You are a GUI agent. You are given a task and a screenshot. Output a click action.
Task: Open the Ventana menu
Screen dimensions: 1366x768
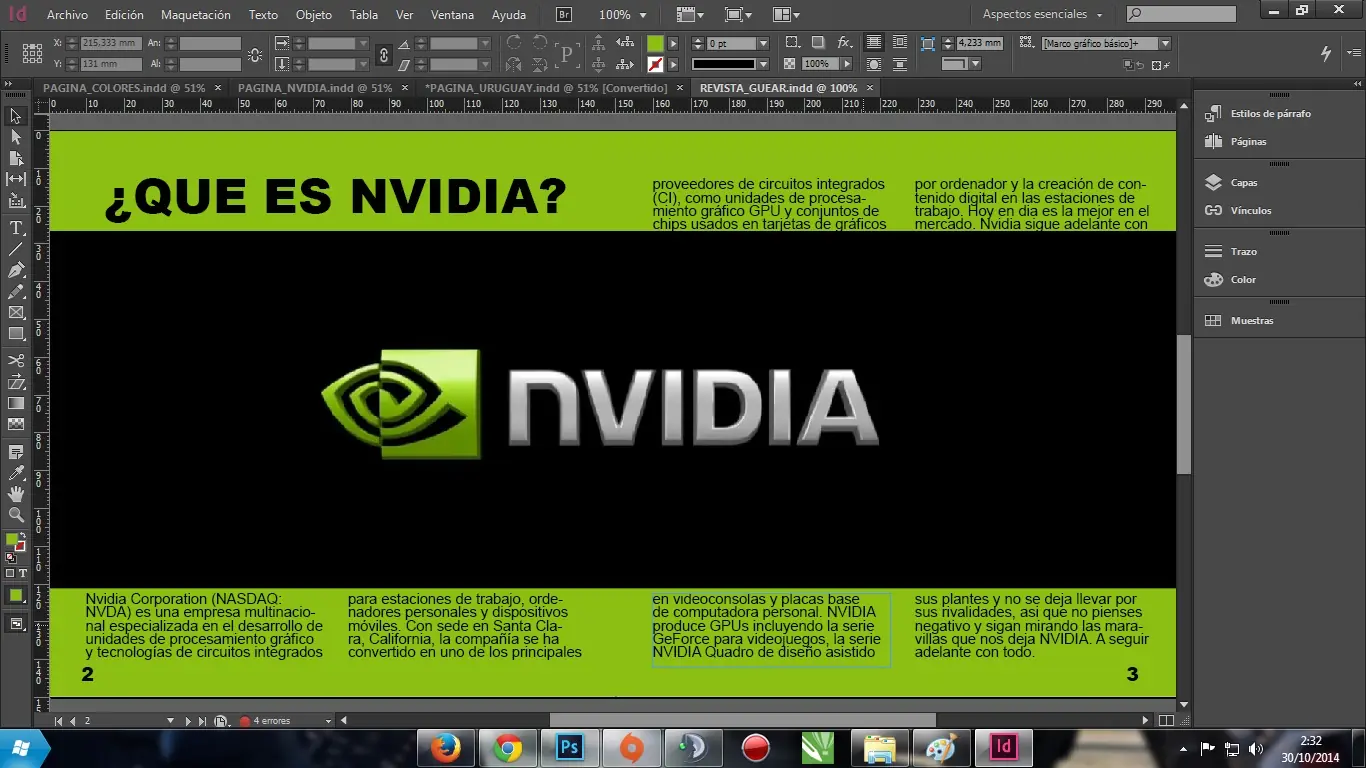pos(453,15)
